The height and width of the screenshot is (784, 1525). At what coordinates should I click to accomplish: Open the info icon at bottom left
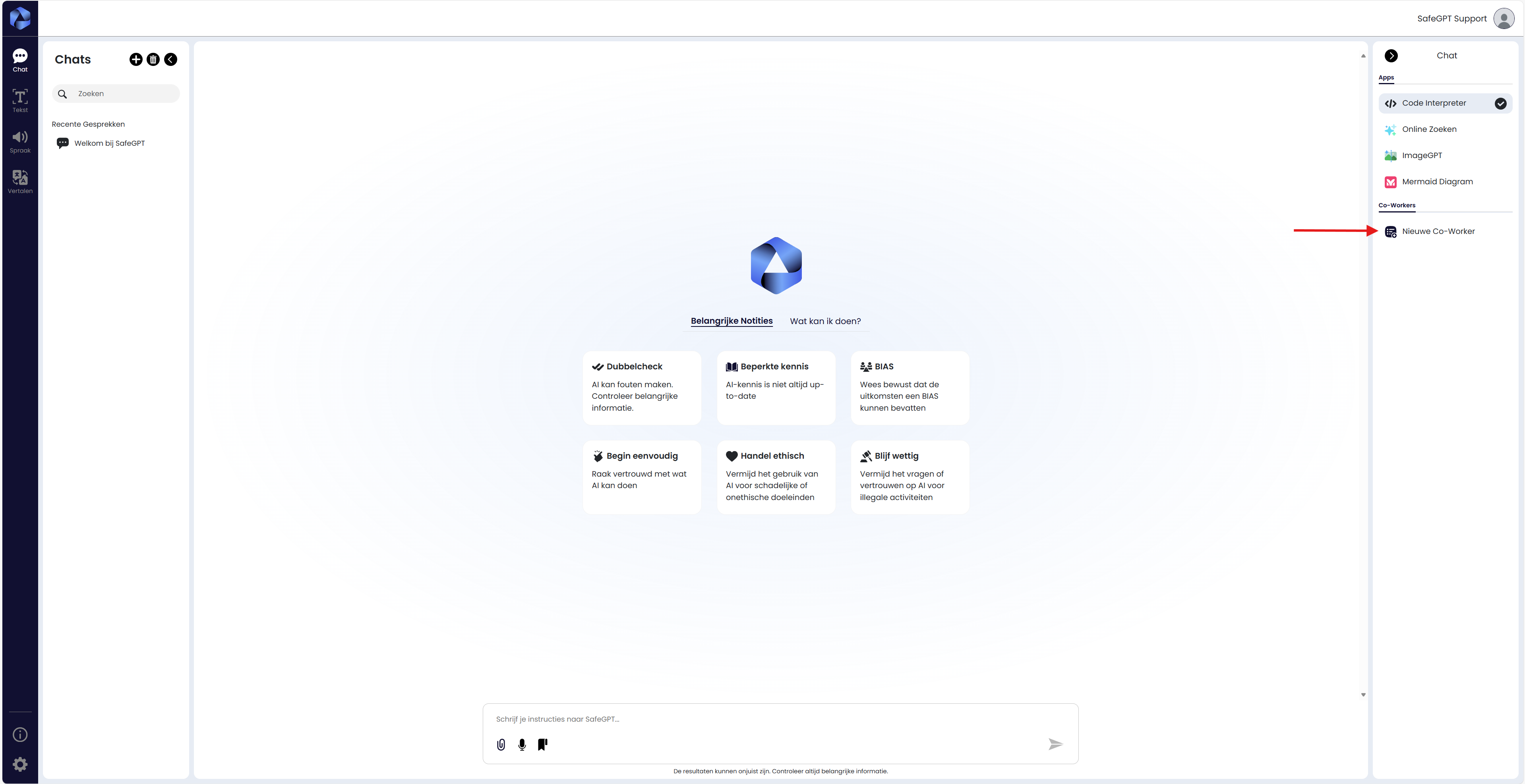20,734
